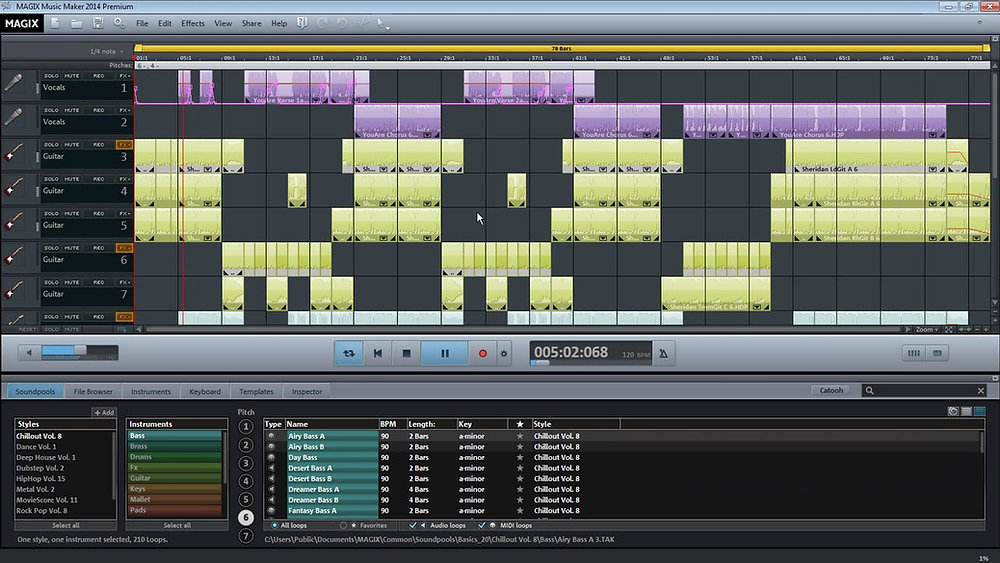Click the microphone icon of Vocals track 1
The width and height of the screenshot is (1000, 563).
pos(14,85)
